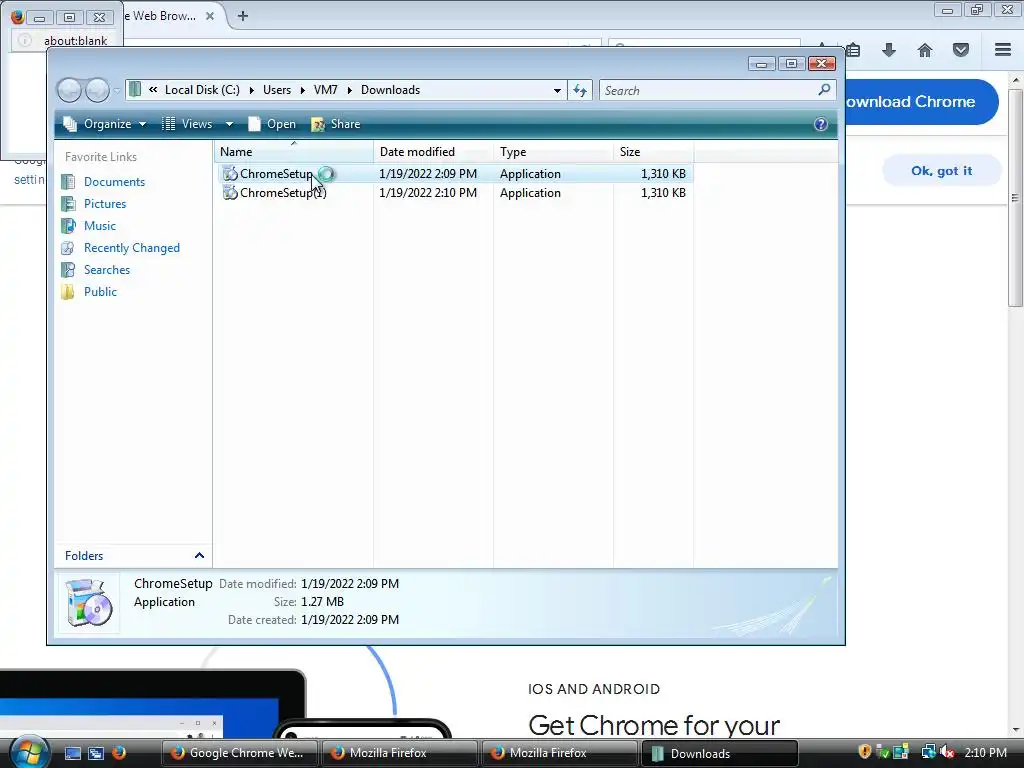
Task: Click the taskbar clock 2:10 PM
Action: pyautogui.click(x=985, y=753)
